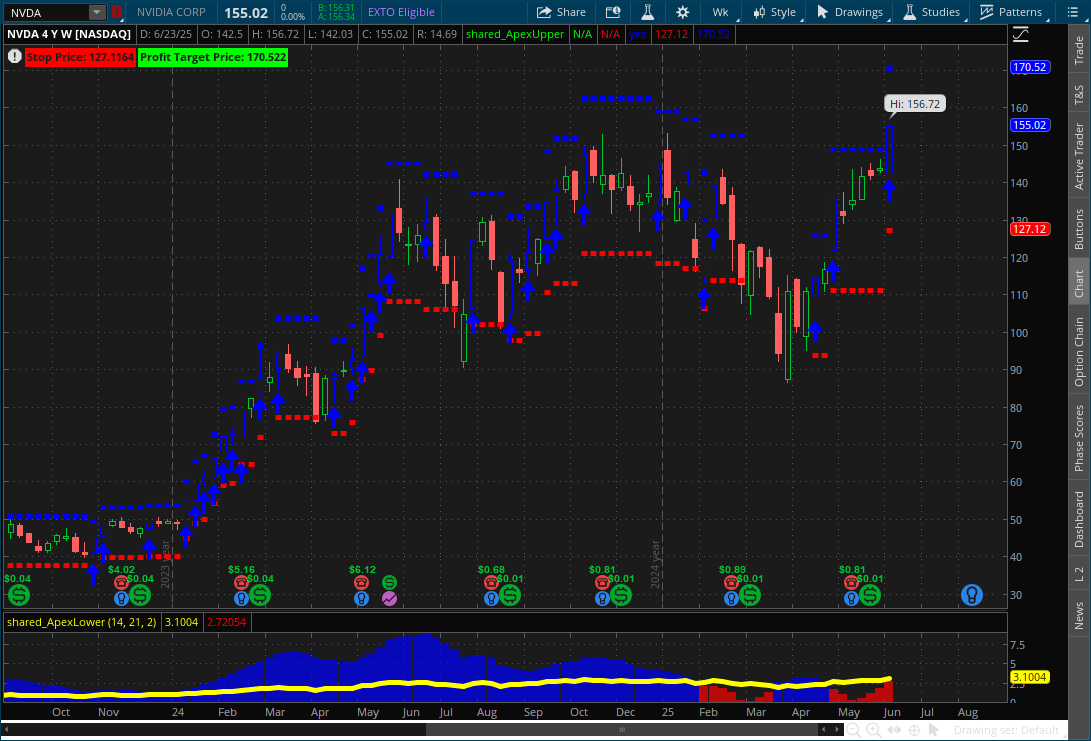Open the News sidebar tab
The image size is (1091, 741).
[1079, 616]
